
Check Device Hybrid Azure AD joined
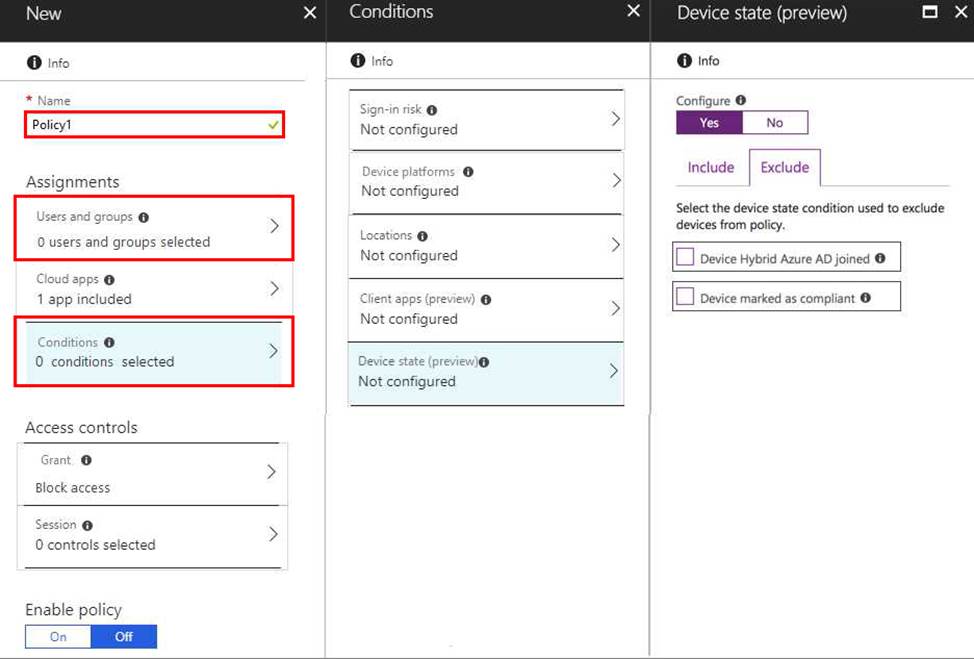pos(685,258)
